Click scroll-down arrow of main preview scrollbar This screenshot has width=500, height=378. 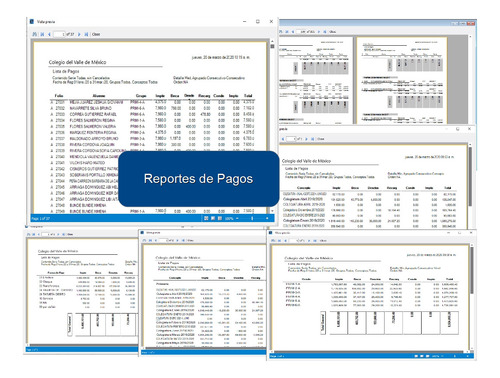pyautogui.click(x=272, y=211)
